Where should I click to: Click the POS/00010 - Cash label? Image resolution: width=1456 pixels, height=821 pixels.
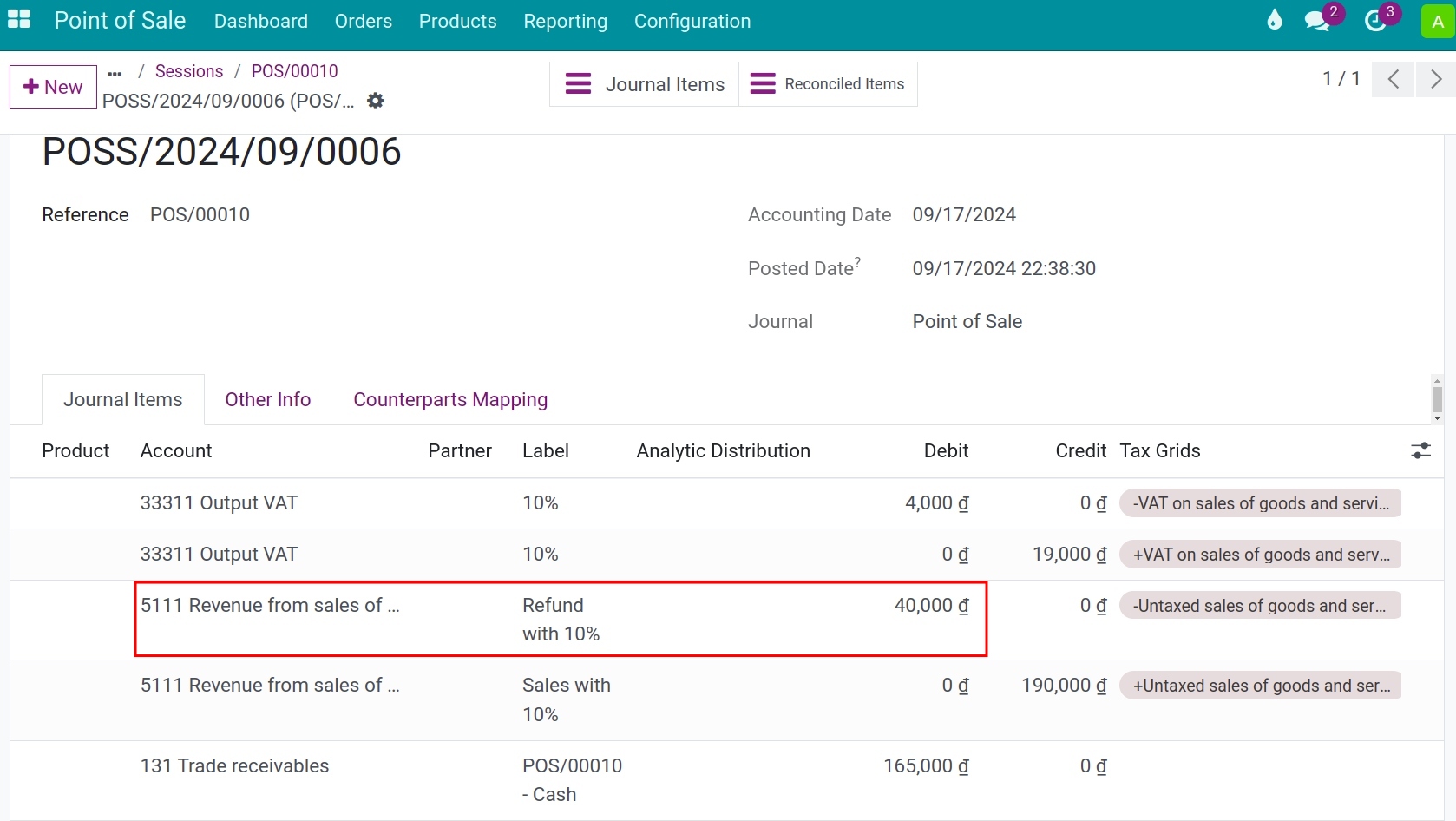click(x=573, y=780)
